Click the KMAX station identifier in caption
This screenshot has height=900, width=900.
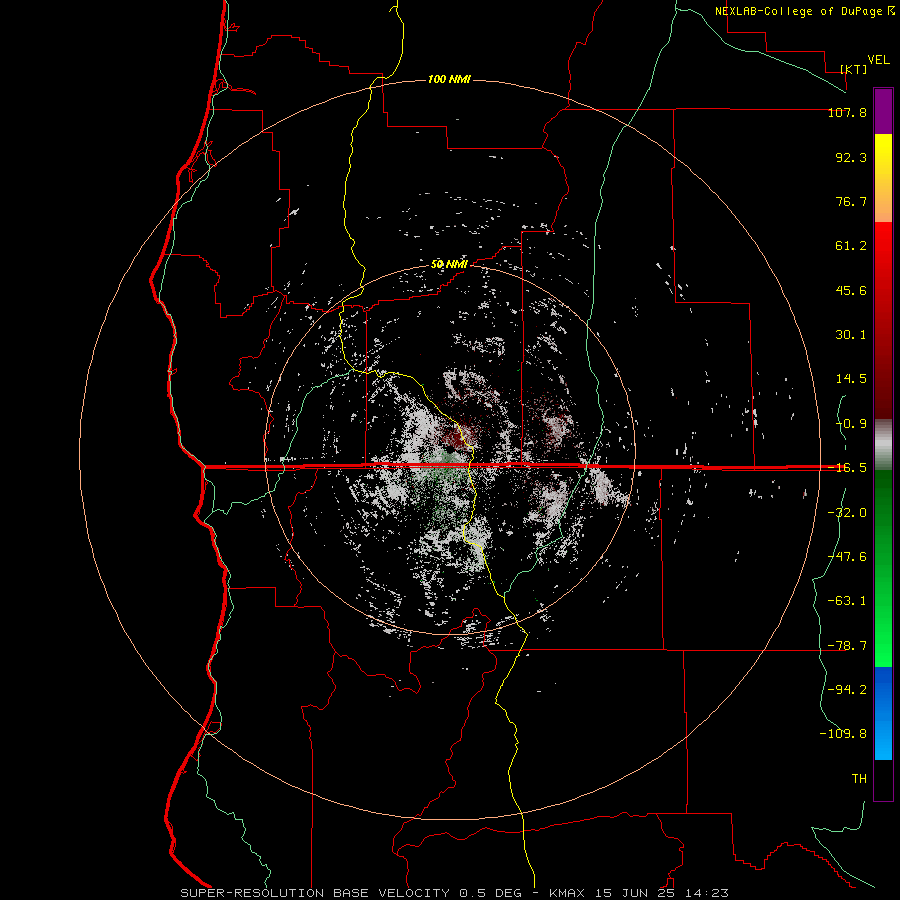click(567, 893)
